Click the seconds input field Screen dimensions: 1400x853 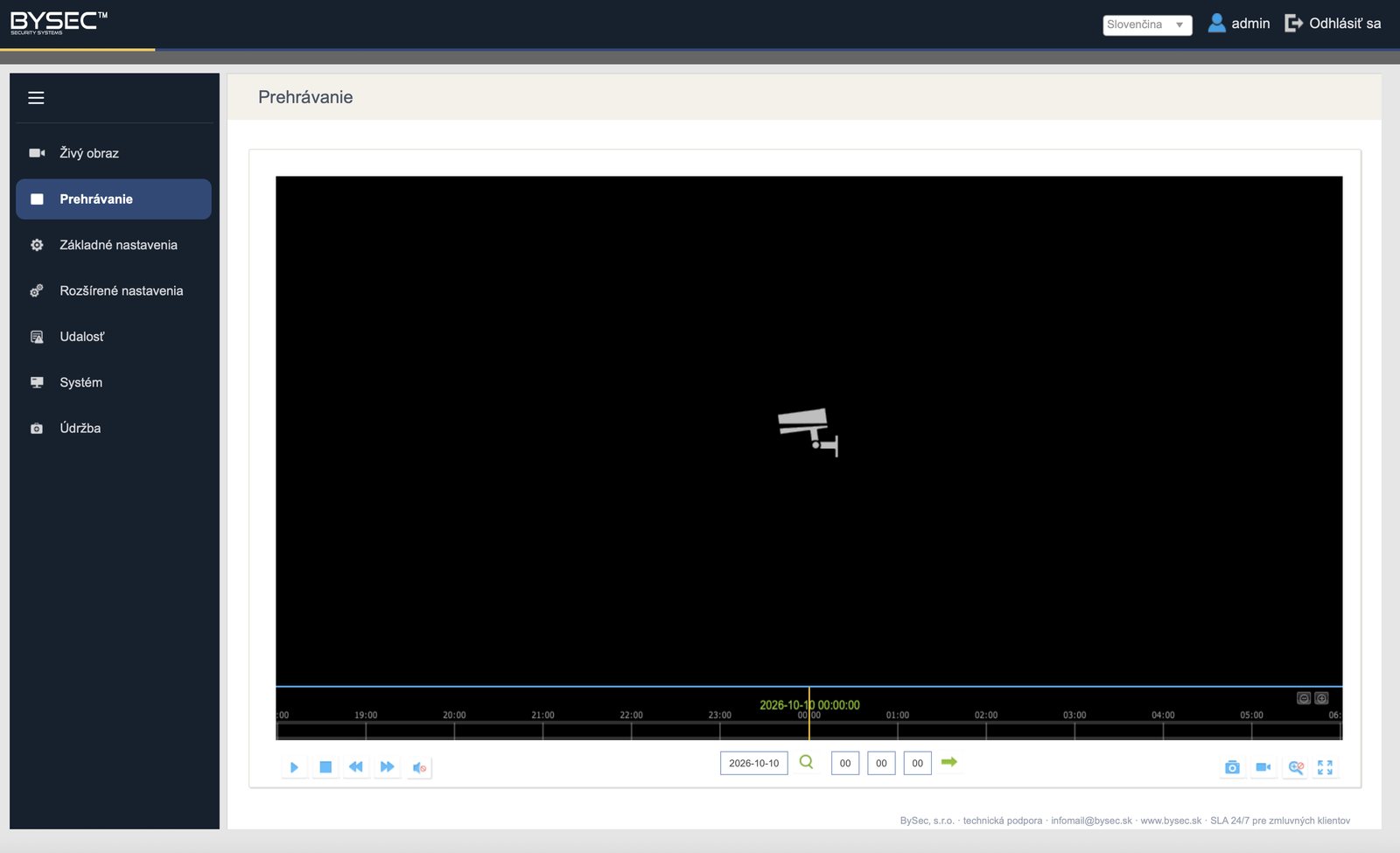pos(918,763)
